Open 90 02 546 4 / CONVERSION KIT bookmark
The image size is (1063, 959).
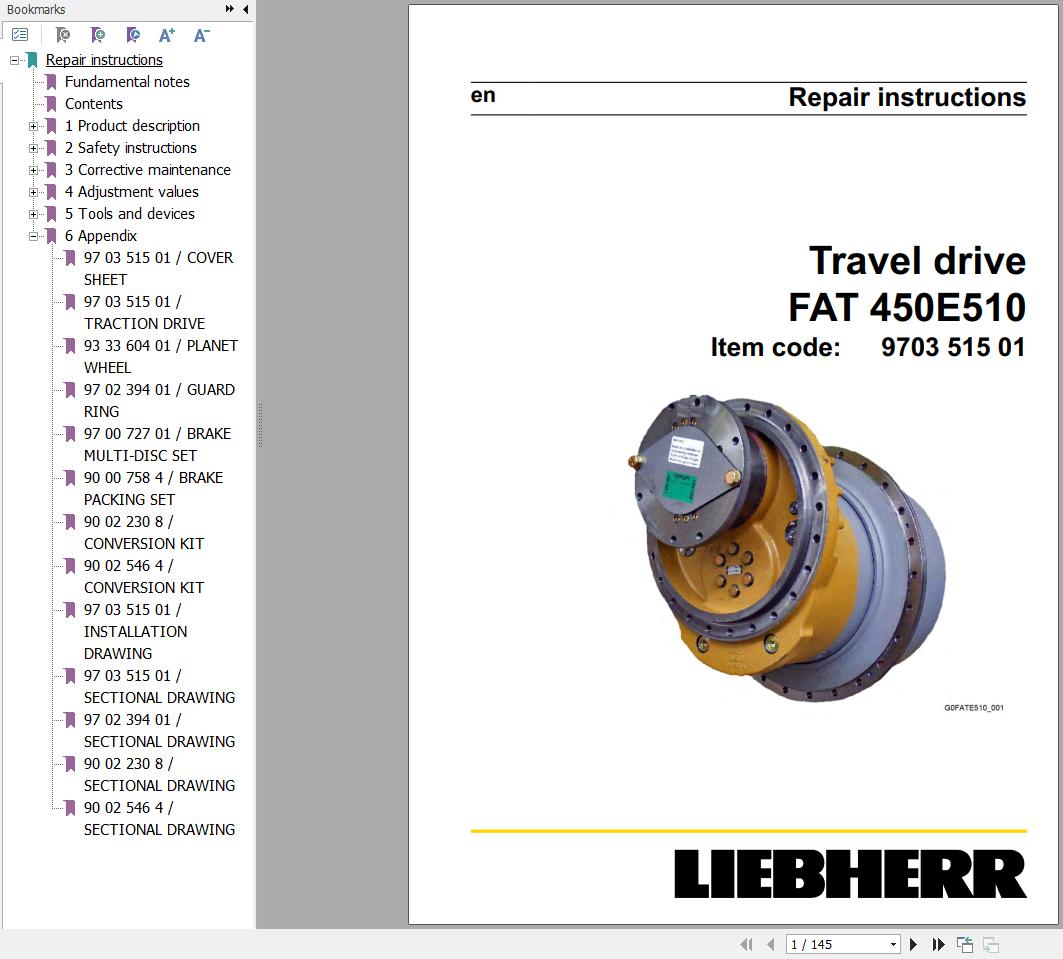click(x=144, y=577)
